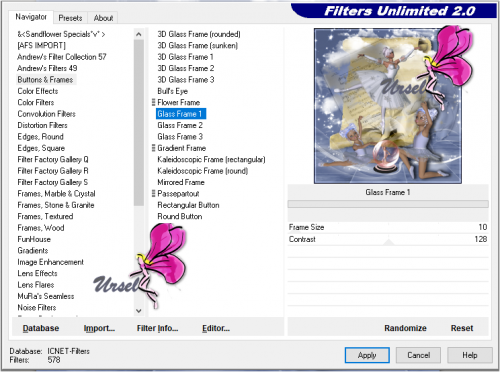Screen dimensions: 500x372
Task: Click the progress bar under Glass Frame 1
Action: 388,204
